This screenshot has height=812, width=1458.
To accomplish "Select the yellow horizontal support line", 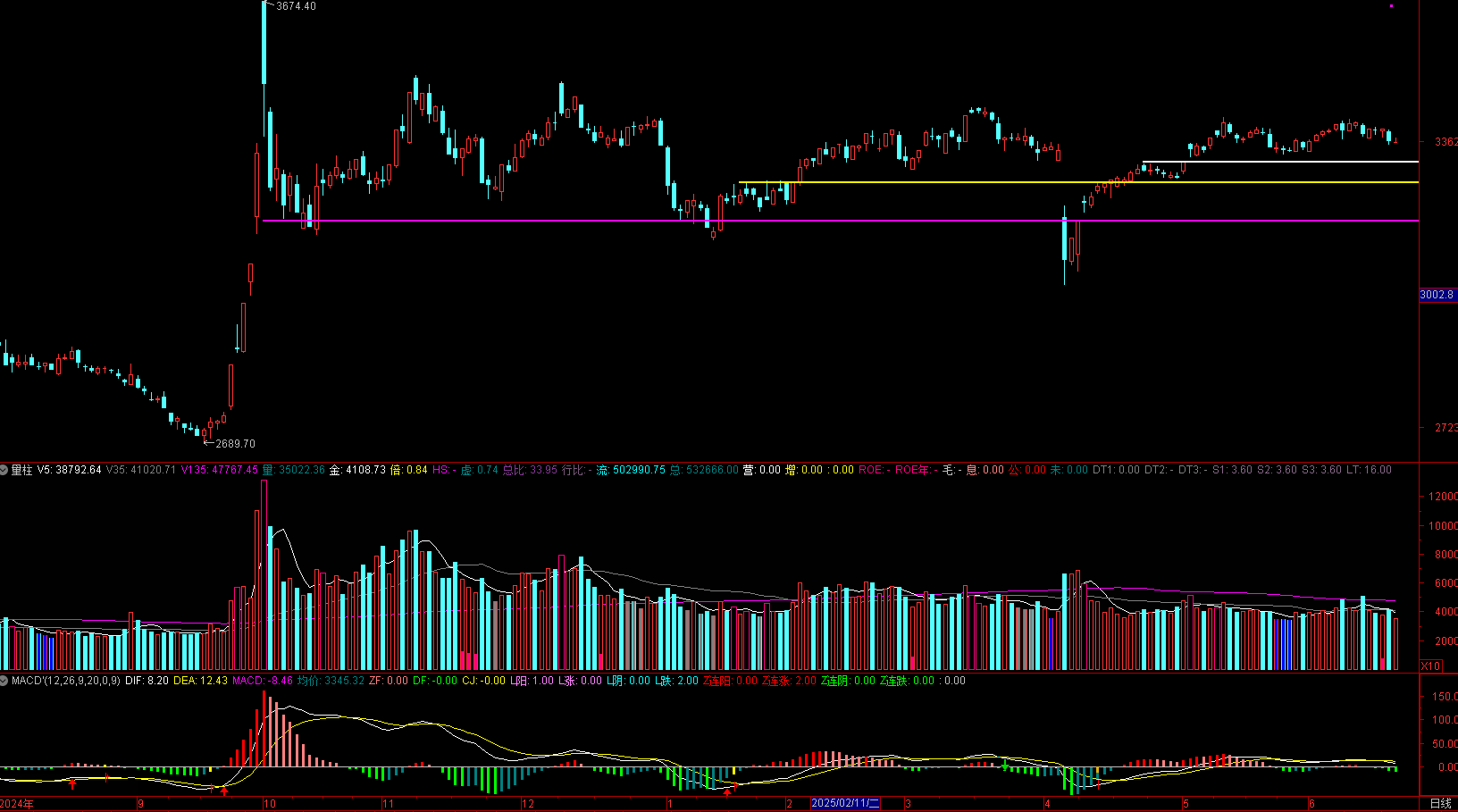I will tap(1078, 182).
